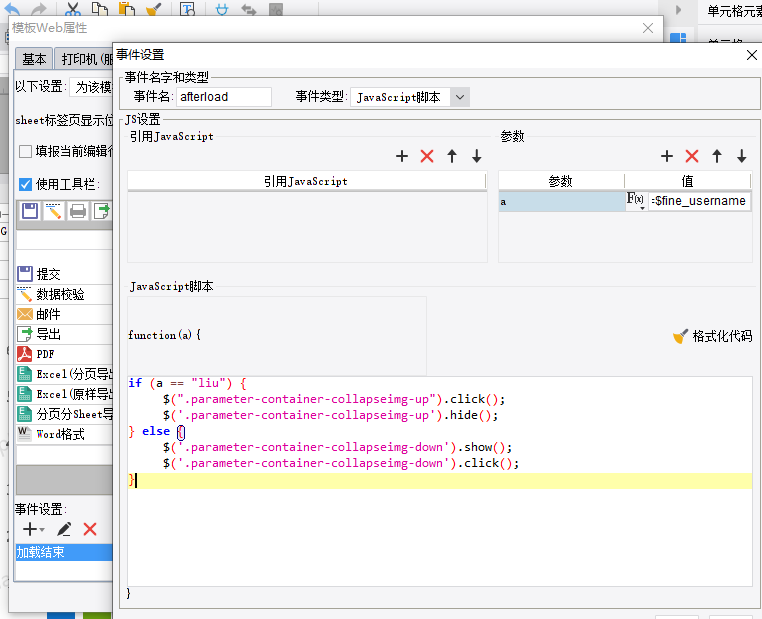Edit the selected event with pencil icon

64,529
